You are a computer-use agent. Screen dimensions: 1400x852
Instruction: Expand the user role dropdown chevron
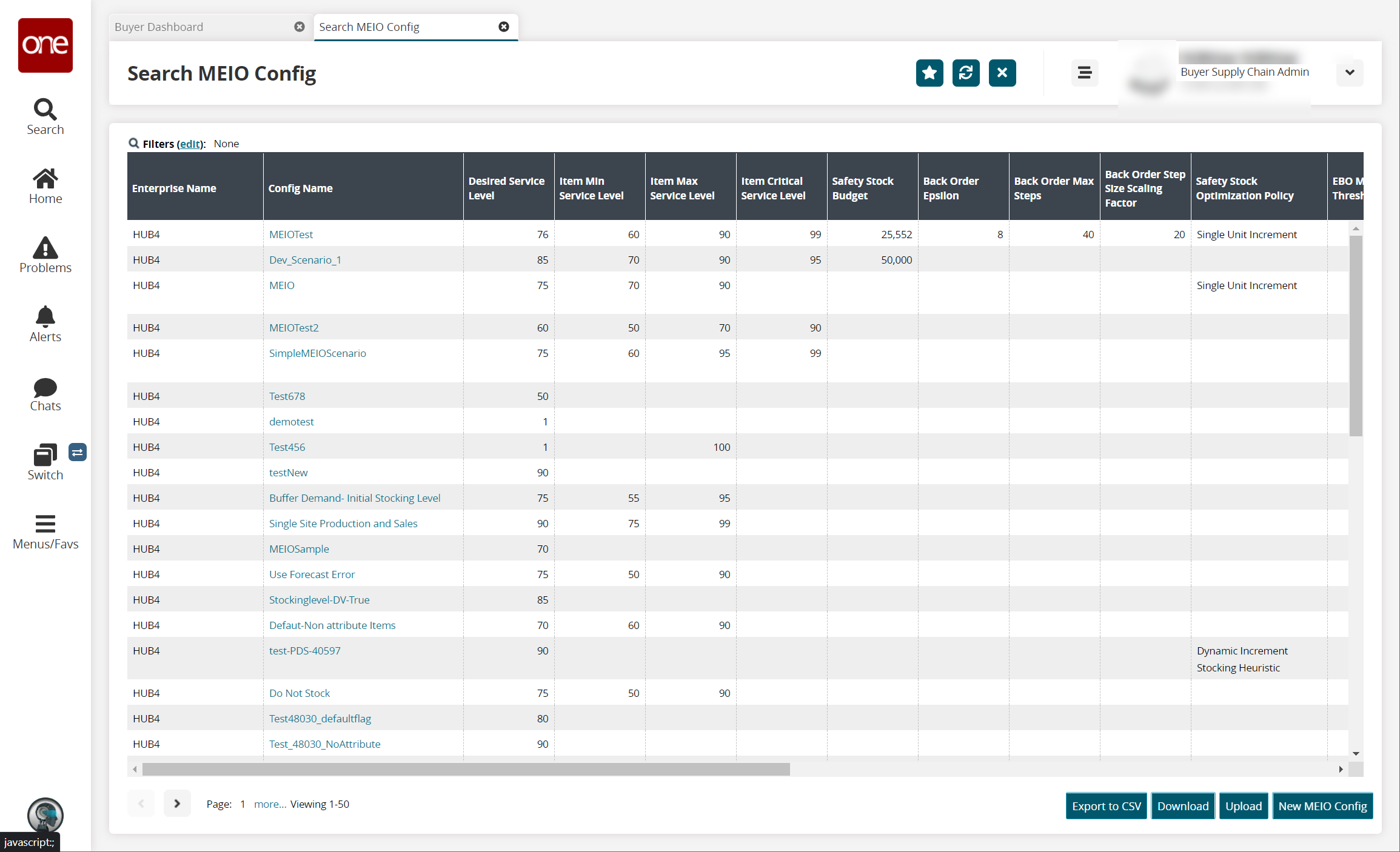[1349, 73]
